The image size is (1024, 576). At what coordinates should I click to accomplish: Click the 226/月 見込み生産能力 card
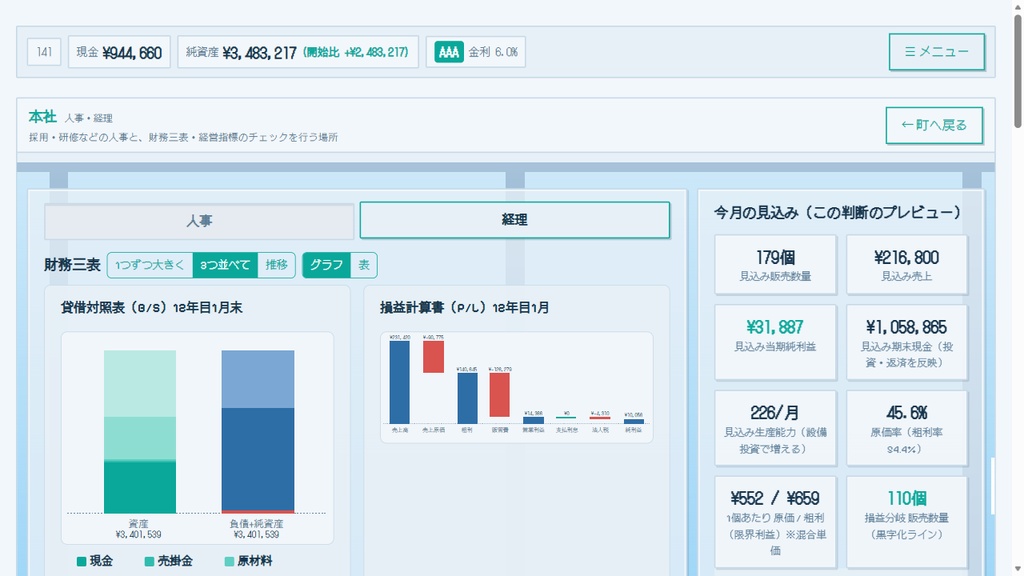coord(775,428)
